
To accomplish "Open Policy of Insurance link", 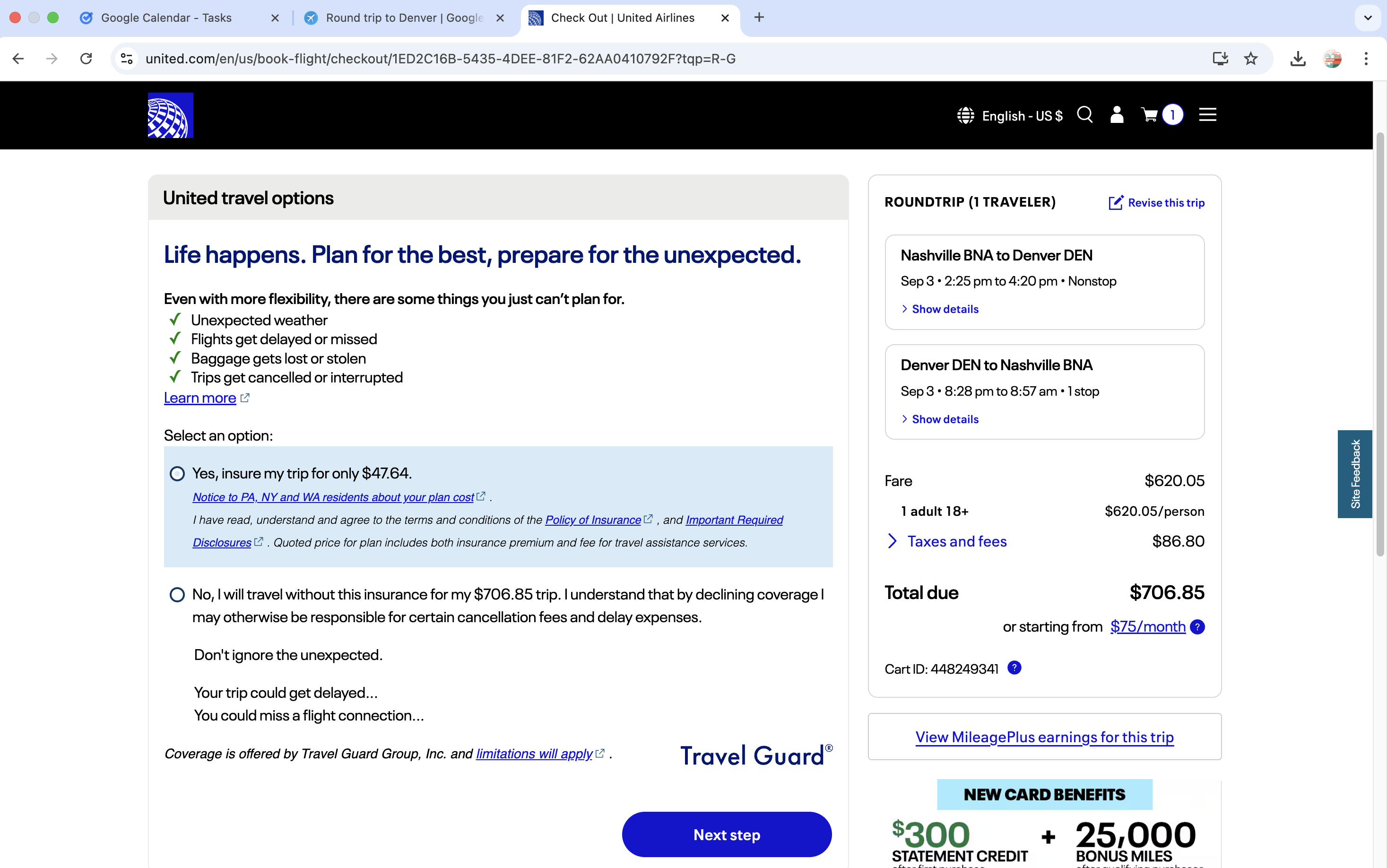I will pos(593,520).
